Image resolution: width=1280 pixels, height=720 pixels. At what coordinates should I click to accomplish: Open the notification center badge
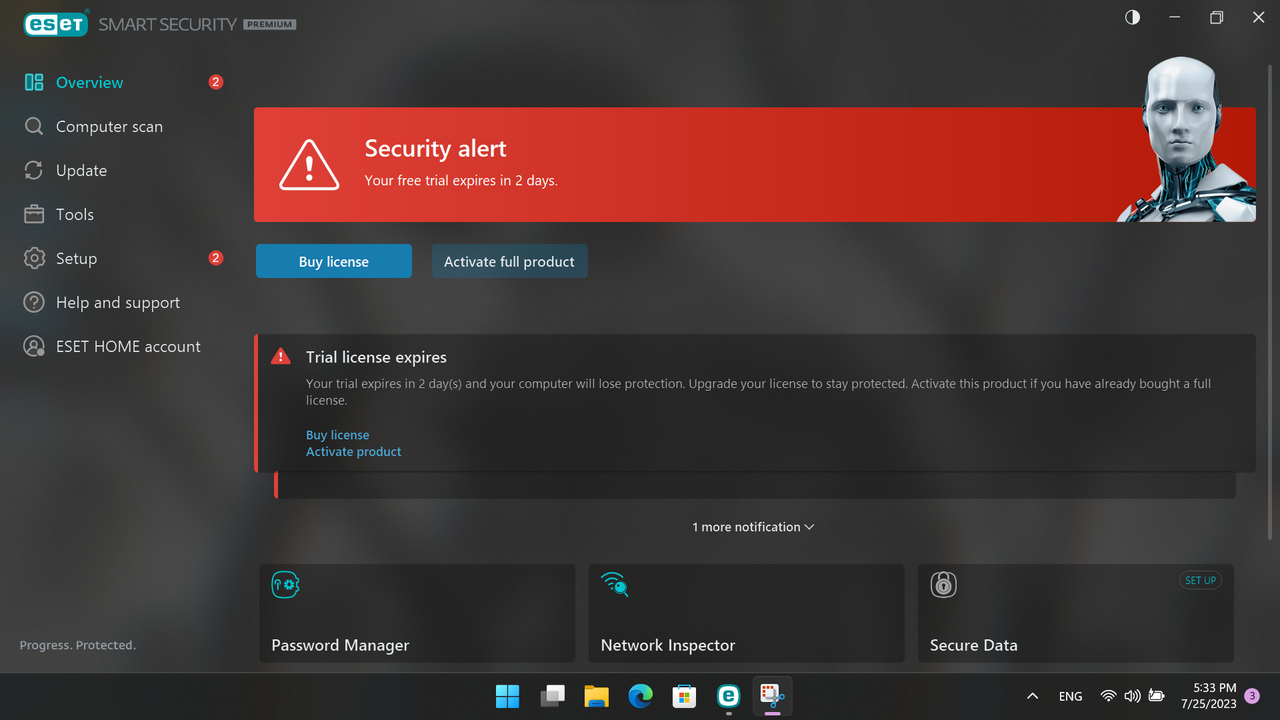(1251, 696)
